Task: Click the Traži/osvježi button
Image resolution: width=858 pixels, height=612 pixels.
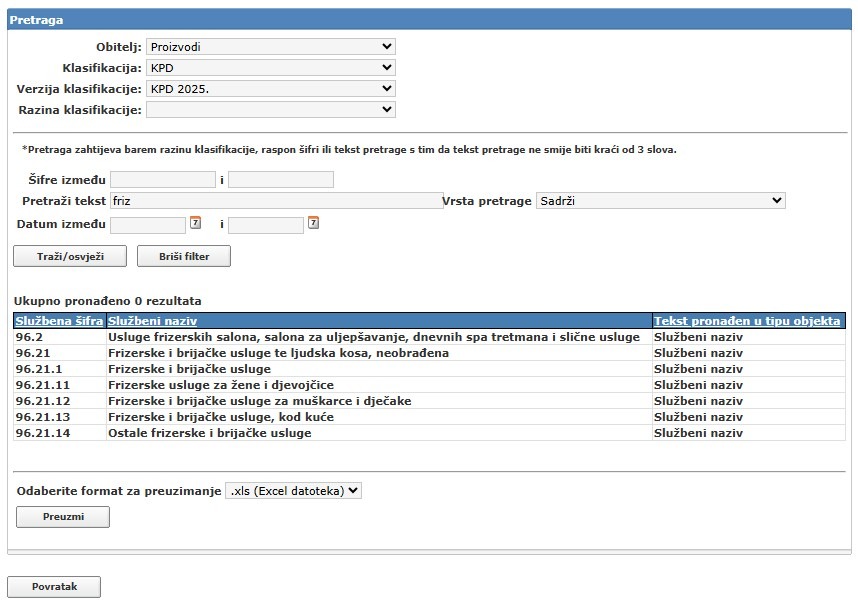Action: click(70, 257)
